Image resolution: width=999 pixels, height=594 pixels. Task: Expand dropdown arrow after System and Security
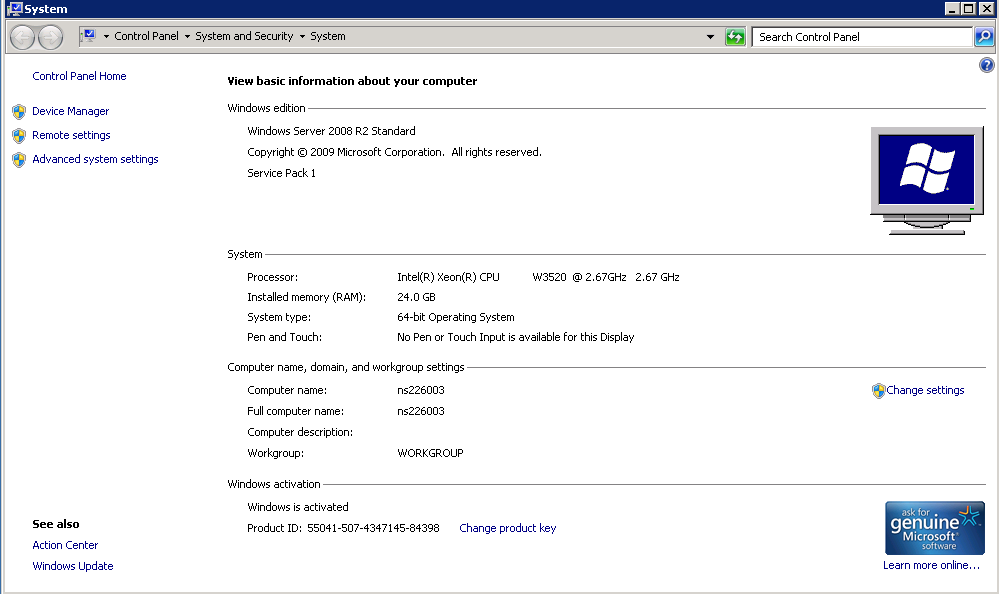tap(302, 36)
